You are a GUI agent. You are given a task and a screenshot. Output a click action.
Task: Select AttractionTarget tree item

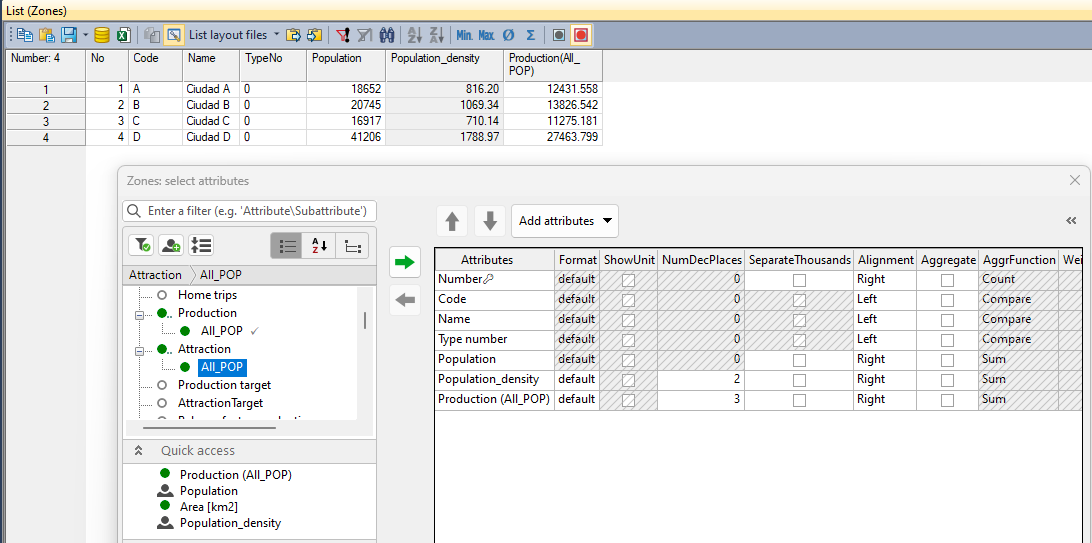click(x=220, y=403)
